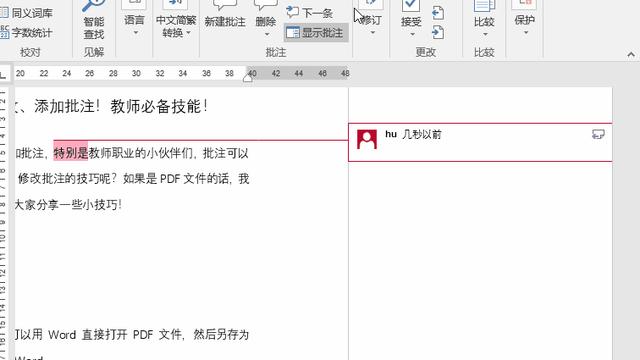Viewport: 640px width, 360px height.
Task: Click the 接受 accept change button
Action: (x=411, y=14)
